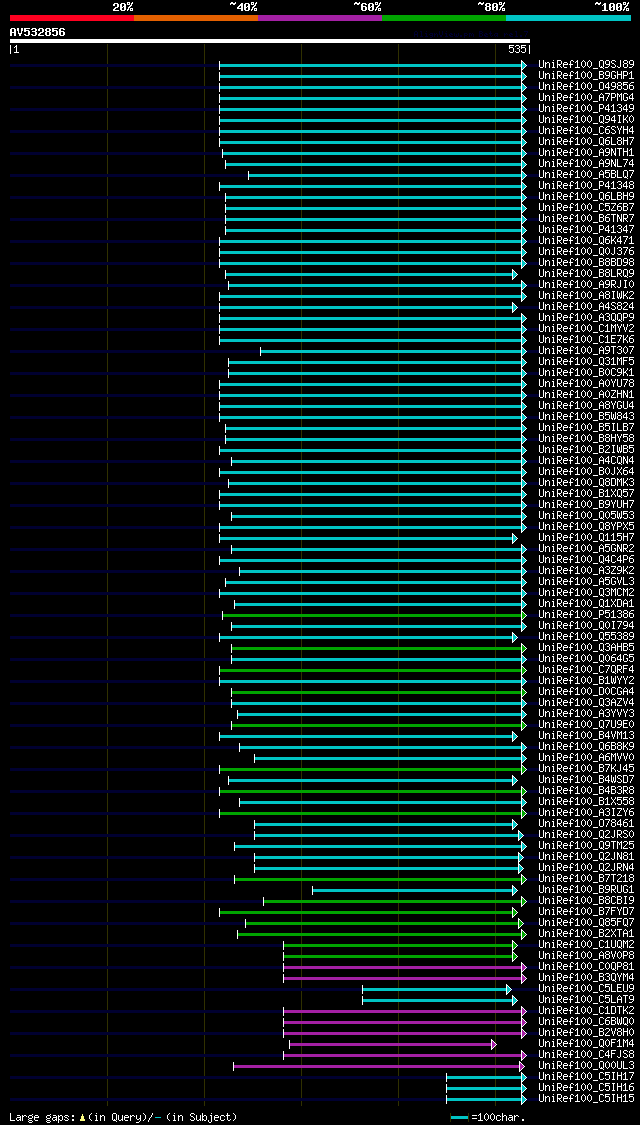The height and width of the screenshot is (1125, 640).
Task: Select the UniRef100_Q9TM25 label
Action: click(586, 846)
